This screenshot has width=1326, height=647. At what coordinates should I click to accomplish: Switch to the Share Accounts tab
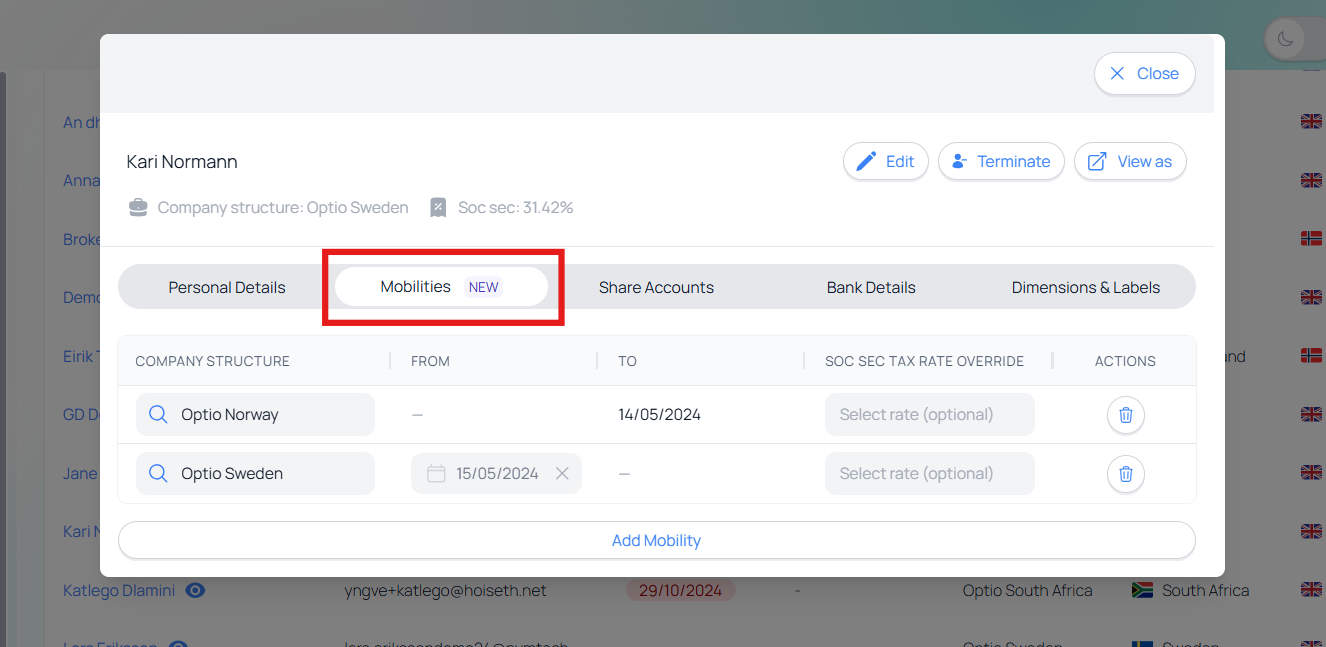656,288
